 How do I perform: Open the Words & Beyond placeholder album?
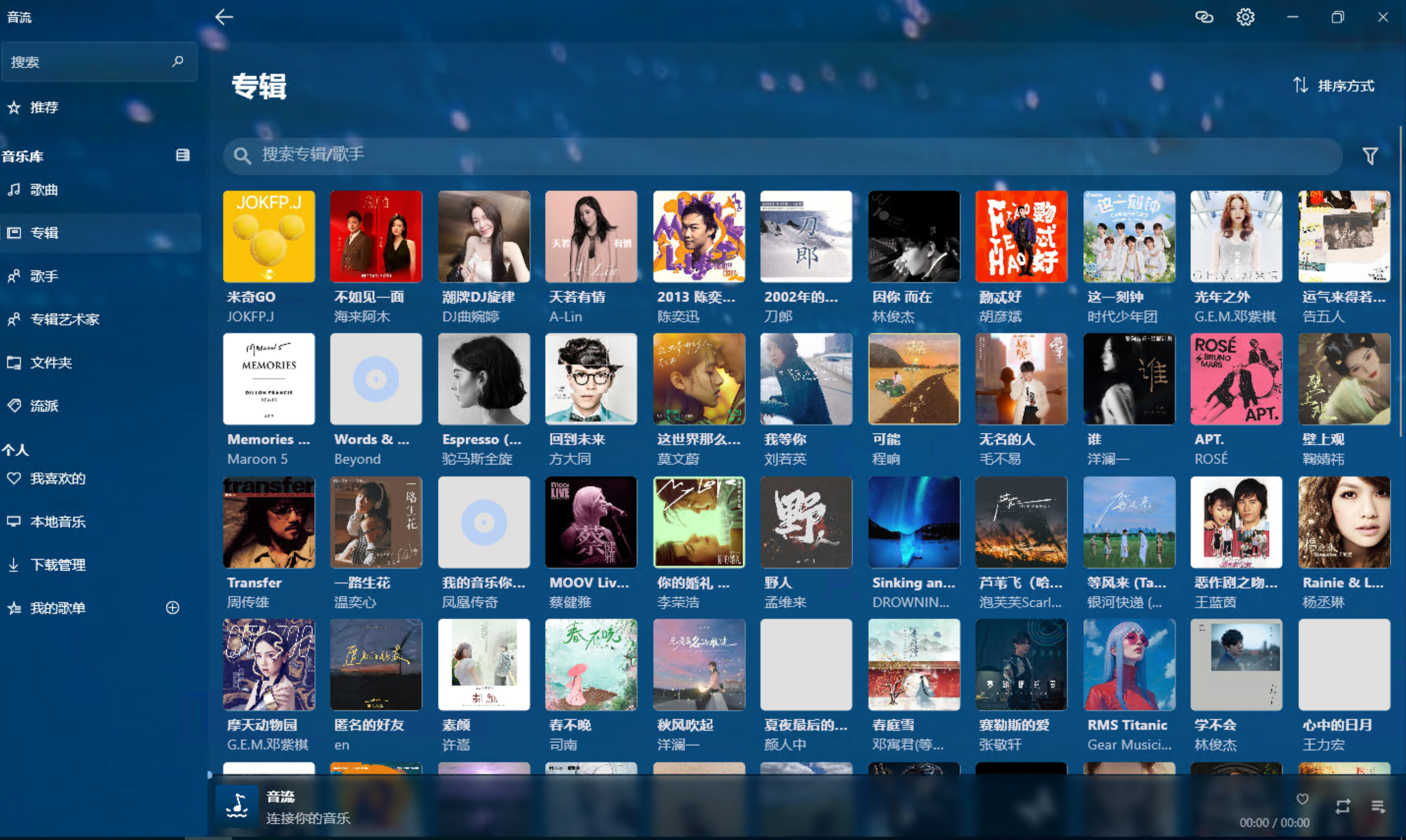coord(376,379)
